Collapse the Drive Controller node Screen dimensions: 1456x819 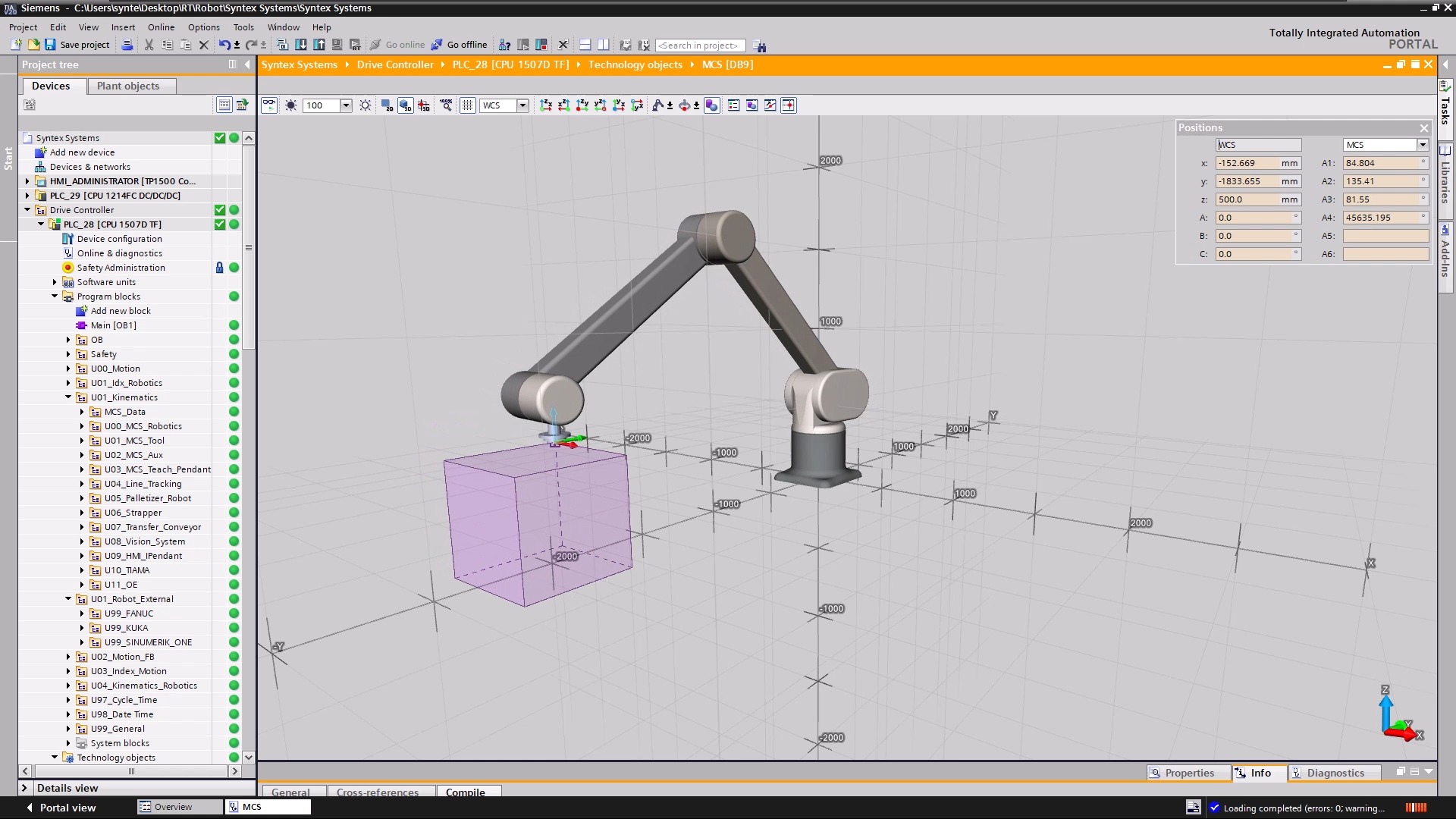27,210
